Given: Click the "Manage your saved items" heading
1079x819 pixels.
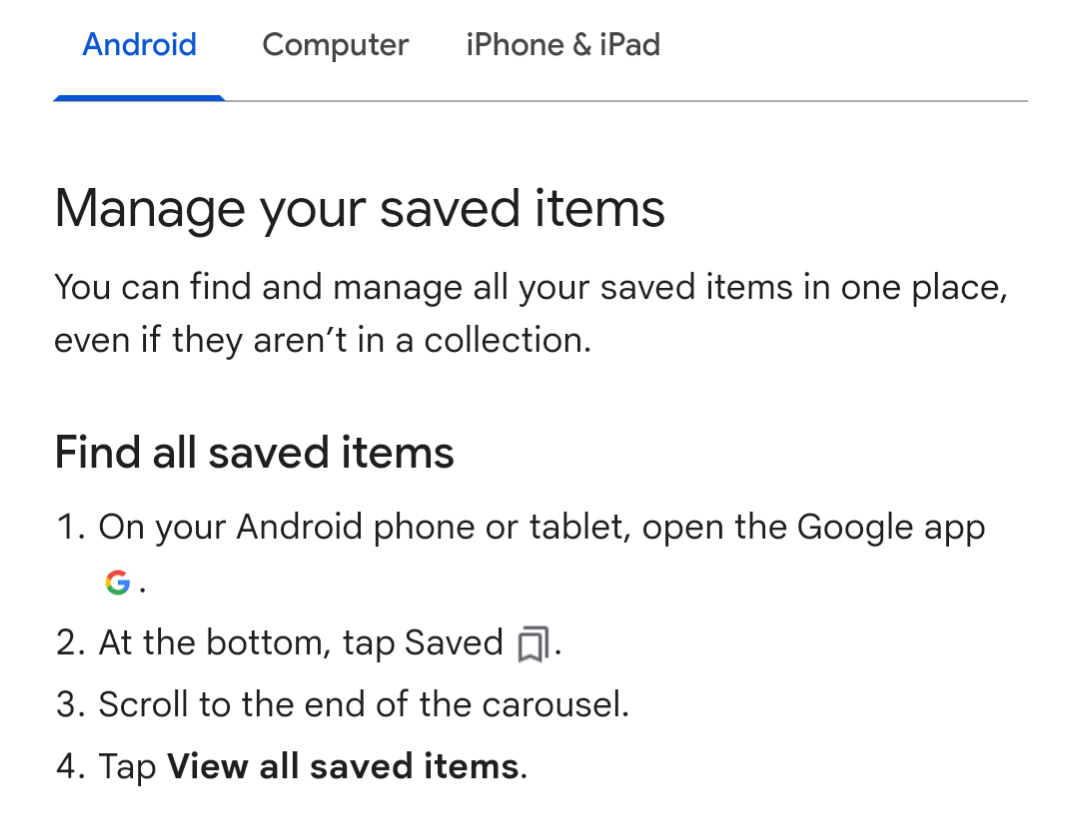Looking at the screenshot, I should tap(360, 209).
